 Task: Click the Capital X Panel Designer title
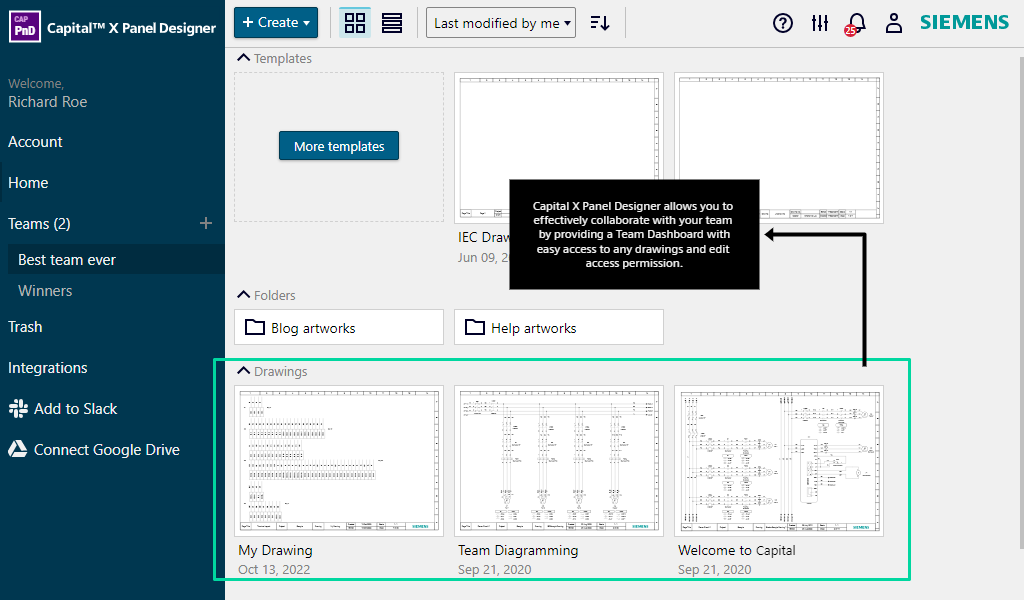131,28
